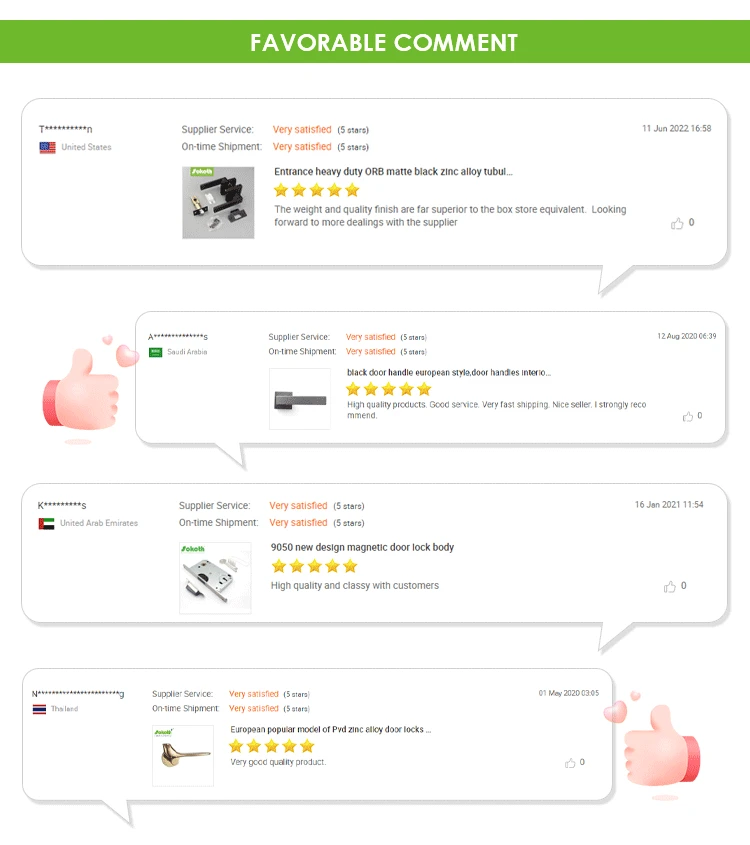Click thumbs-up icon on United Arab Emirates review
Viewport: 750px width, 845px height.
pos(669,586)
